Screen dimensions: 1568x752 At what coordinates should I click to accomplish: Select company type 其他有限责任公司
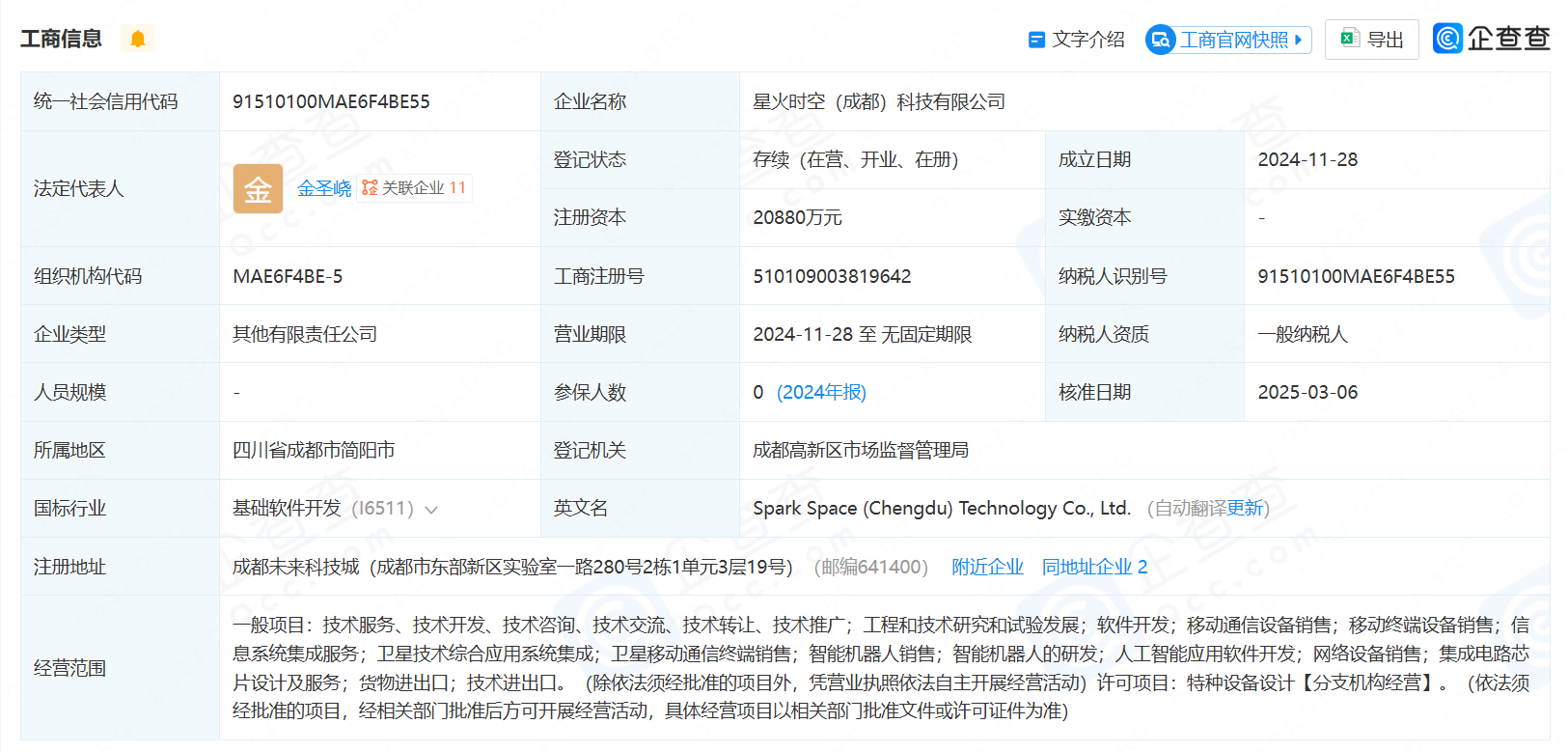point(305,334)
